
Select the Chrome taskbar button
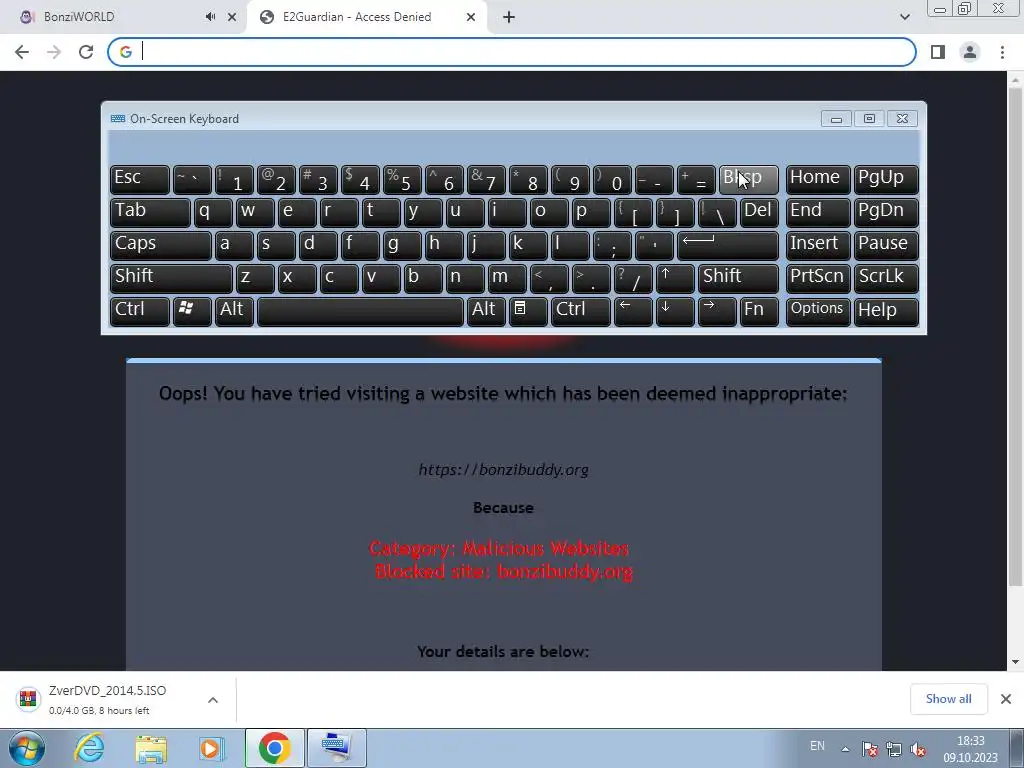pyautogui.click(x=274, y=748)
